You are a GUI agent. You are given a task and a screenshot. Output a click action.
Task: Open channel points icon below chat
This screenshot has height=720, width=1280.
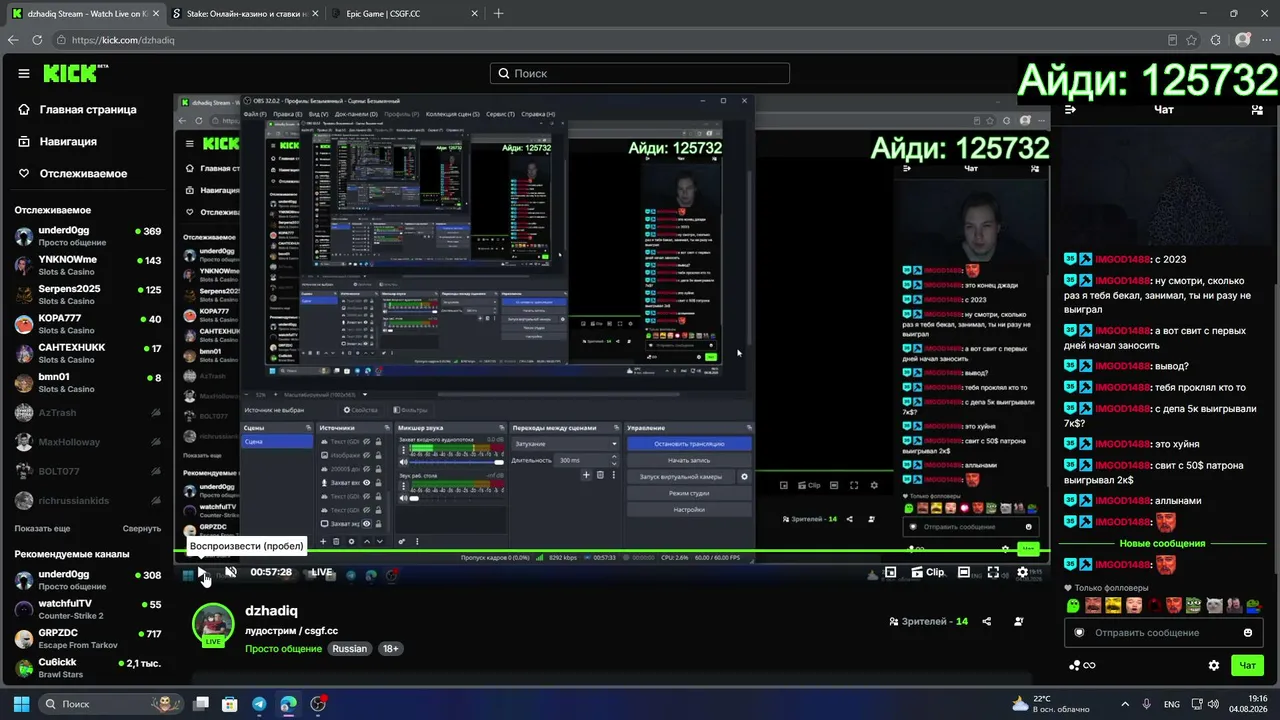(x=1082, y=665)
